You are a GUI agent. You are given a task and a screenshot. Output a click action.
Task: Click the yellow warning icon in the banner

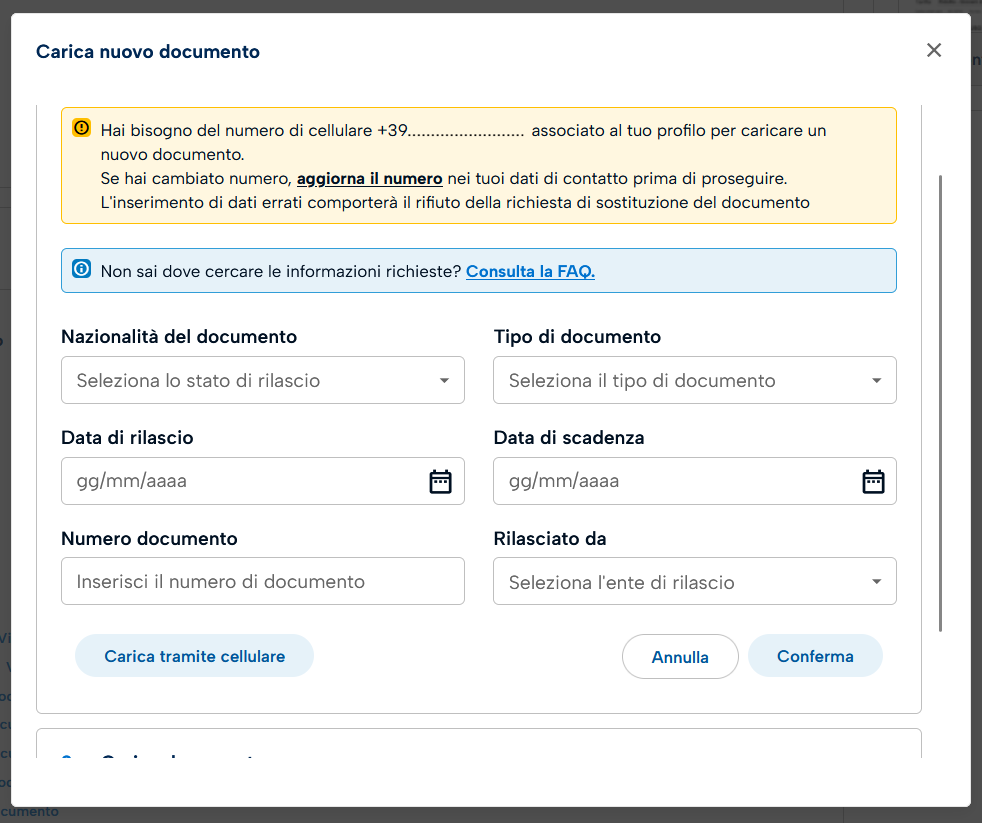82,128
